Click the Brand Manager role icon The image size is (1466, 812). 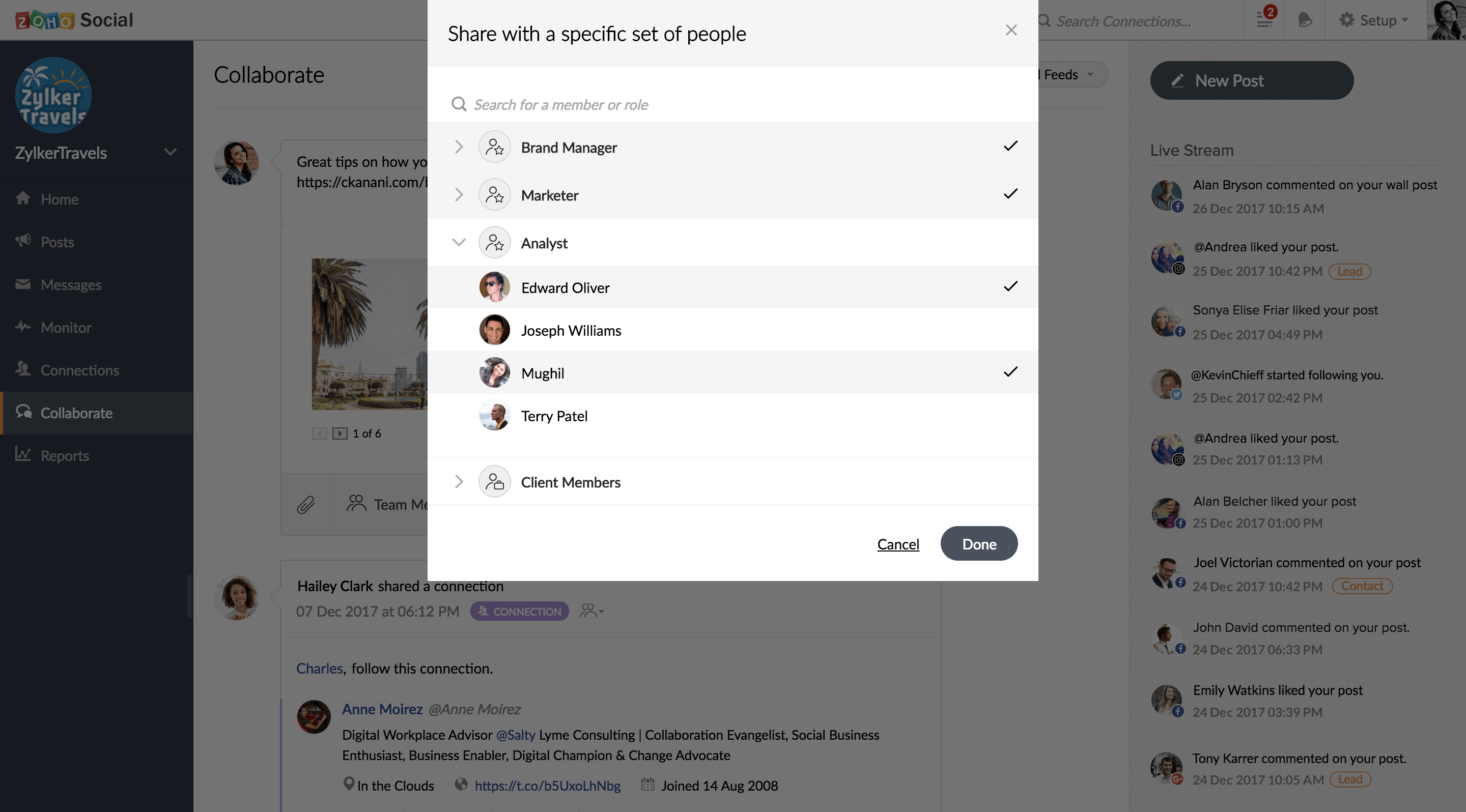495,147
